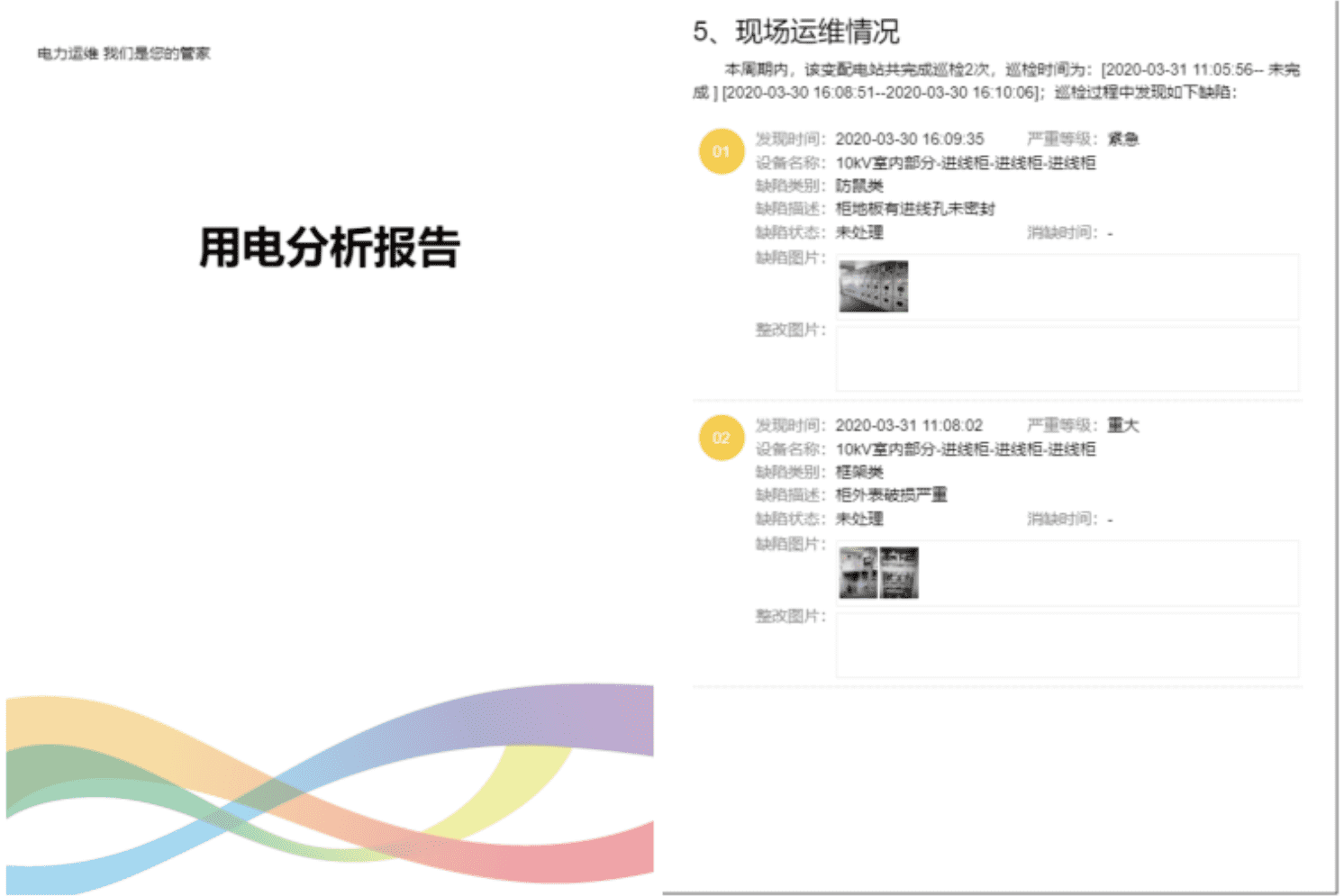The width and height of the screenshot is (1344, 896).
Task: Click the 紧急 severity level value
Action: pos(1122,139)
